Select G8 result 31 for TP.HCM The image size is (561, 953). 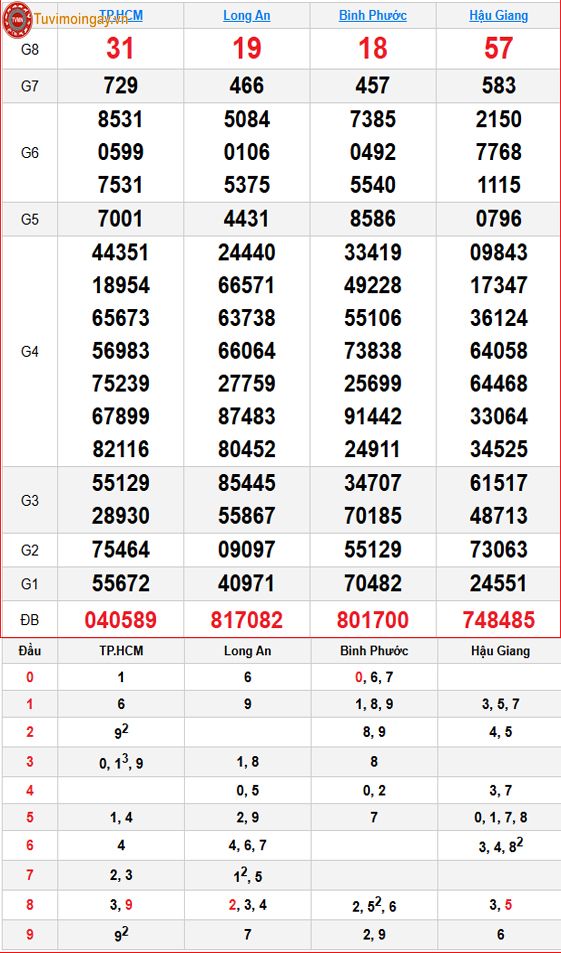[120, 49]
